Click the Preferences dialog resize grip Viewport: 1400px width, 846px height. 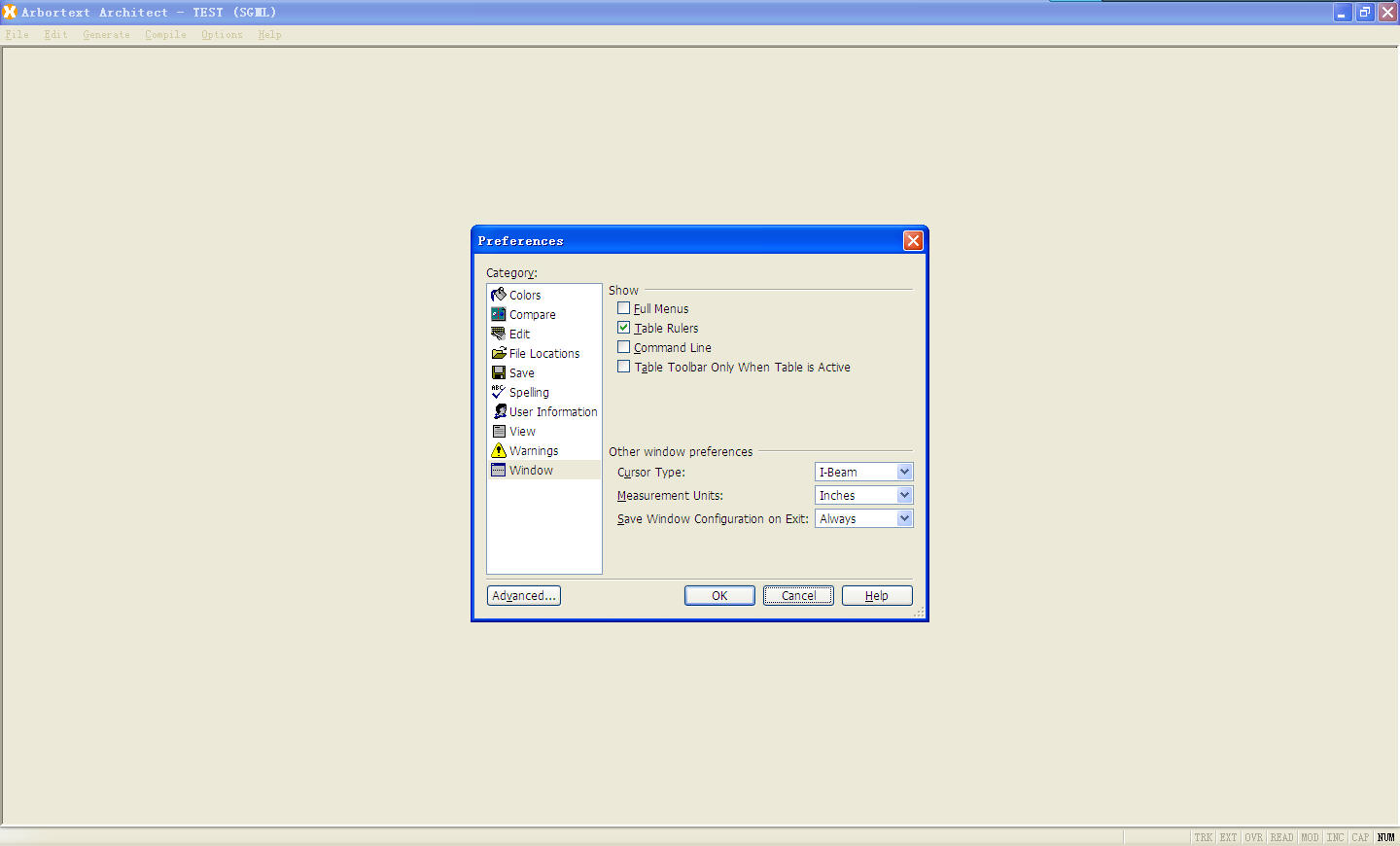919,612
